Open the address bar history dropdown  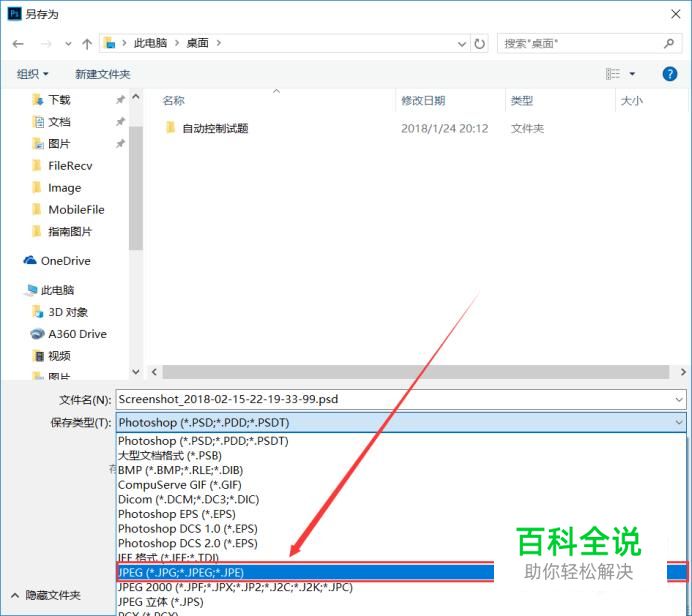(x=462, y=44)
